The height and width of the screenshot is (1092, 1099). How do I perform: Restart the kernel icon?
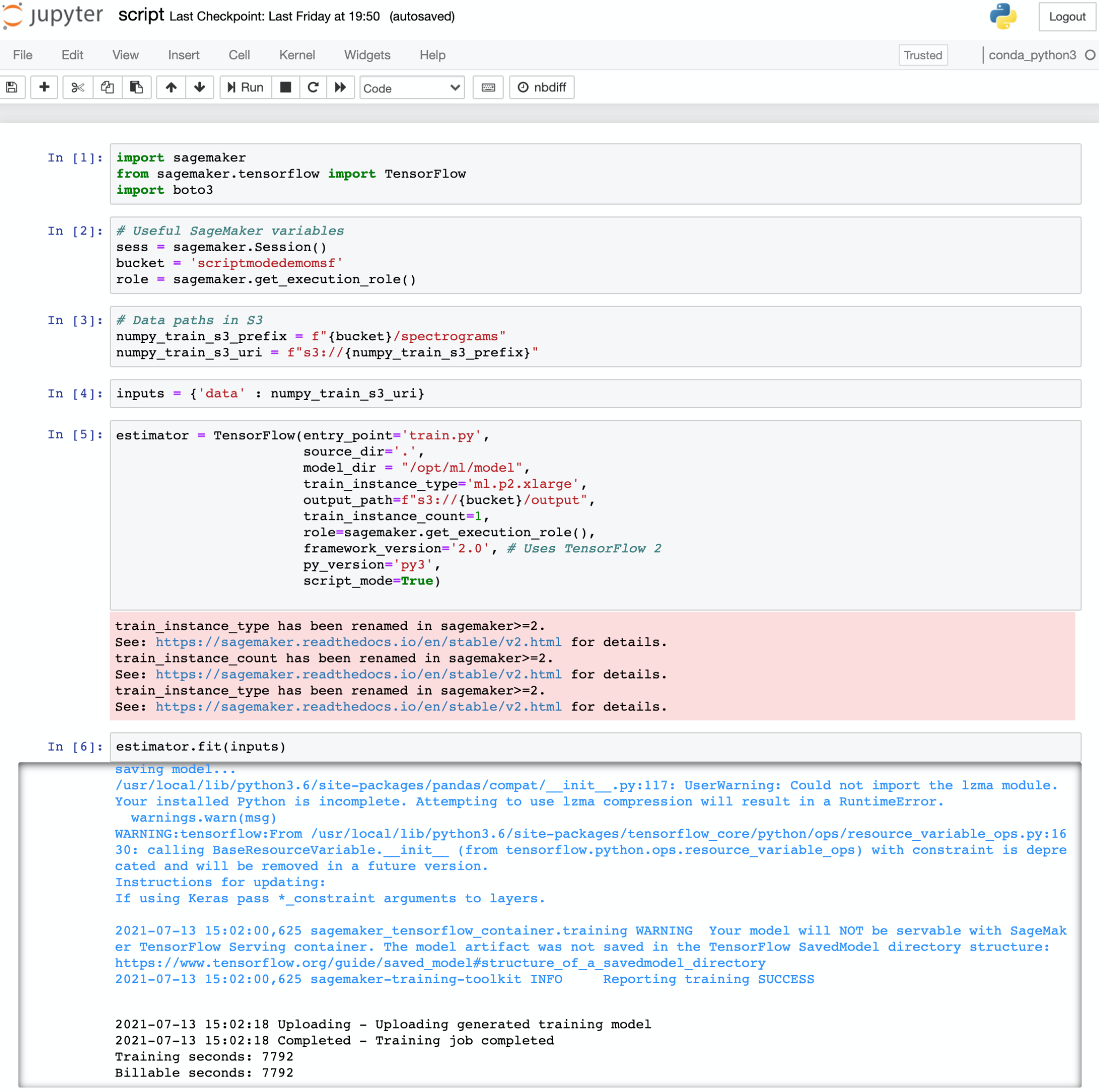pos(313,87)
